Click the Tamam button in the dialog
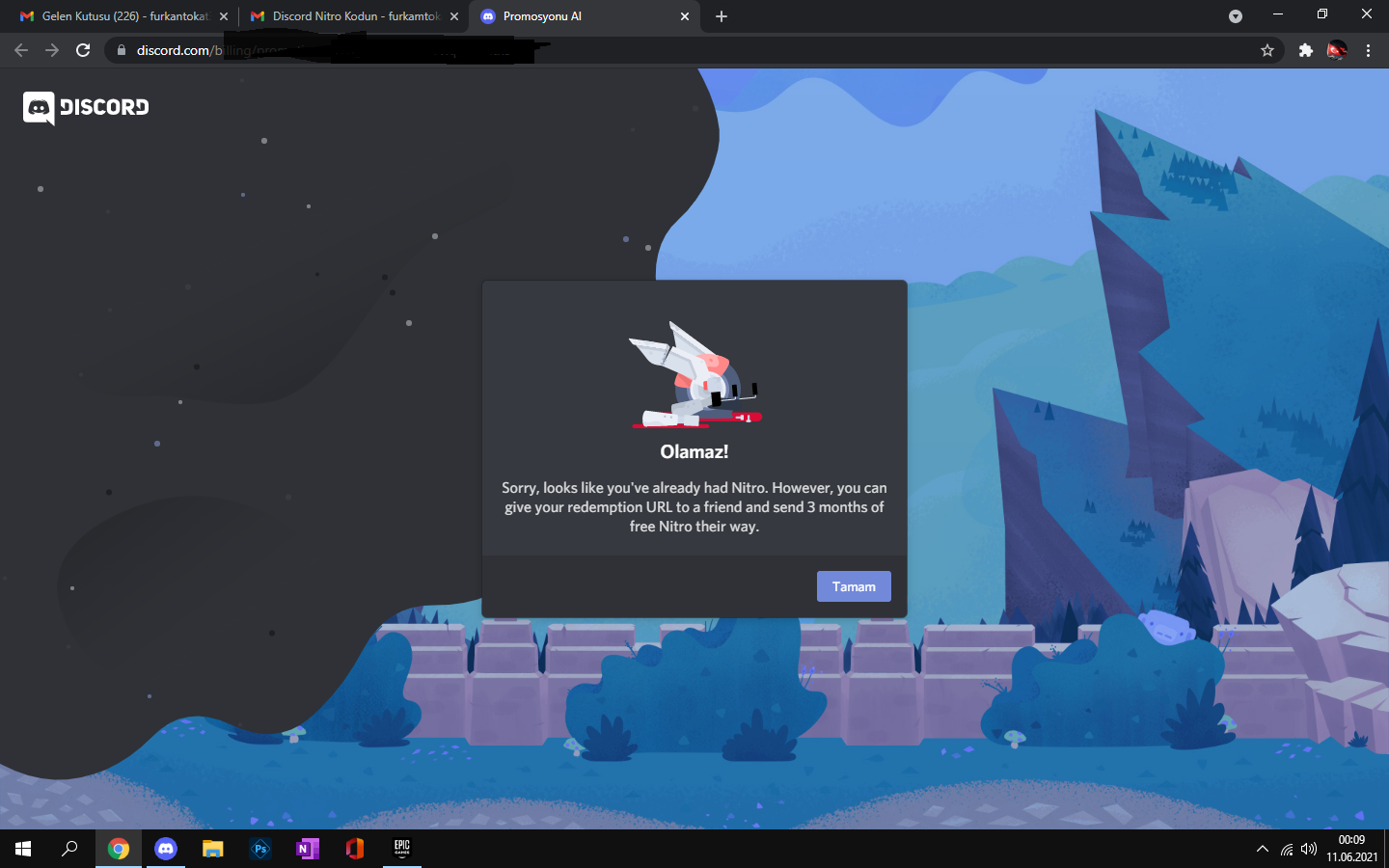Screen dimensions: 1389x868 [x=854, y=586]
